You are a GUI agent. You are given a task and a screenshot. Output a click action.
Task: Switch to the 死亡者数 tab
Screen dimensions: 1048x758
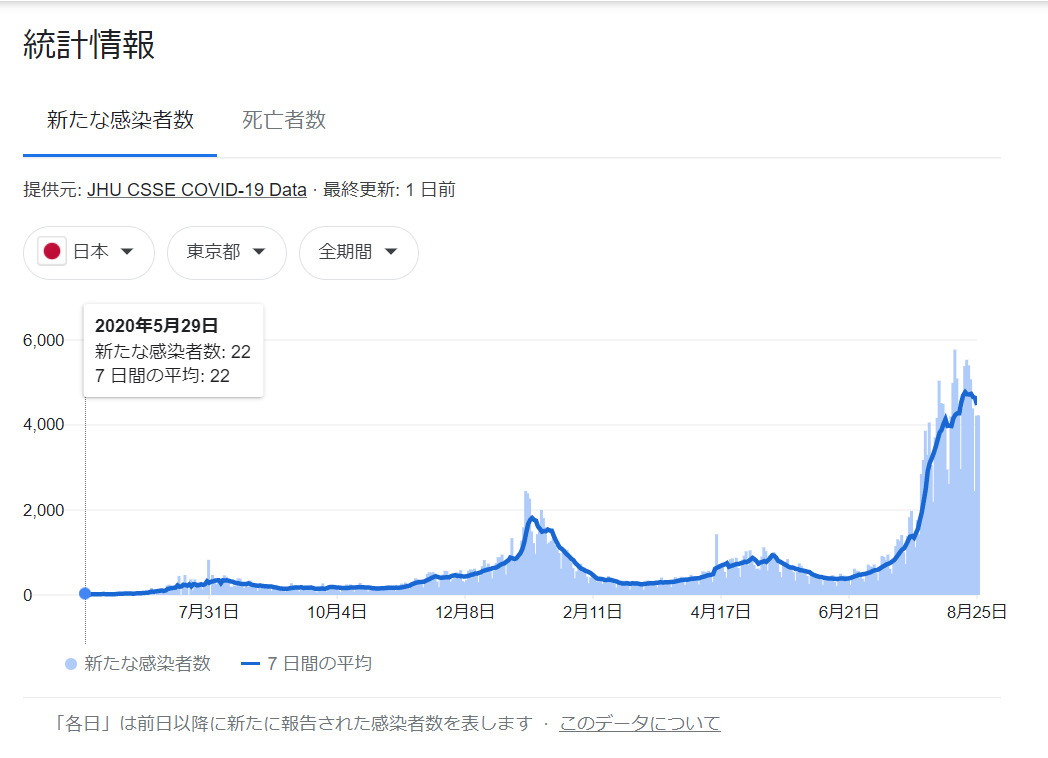[284, 121]
